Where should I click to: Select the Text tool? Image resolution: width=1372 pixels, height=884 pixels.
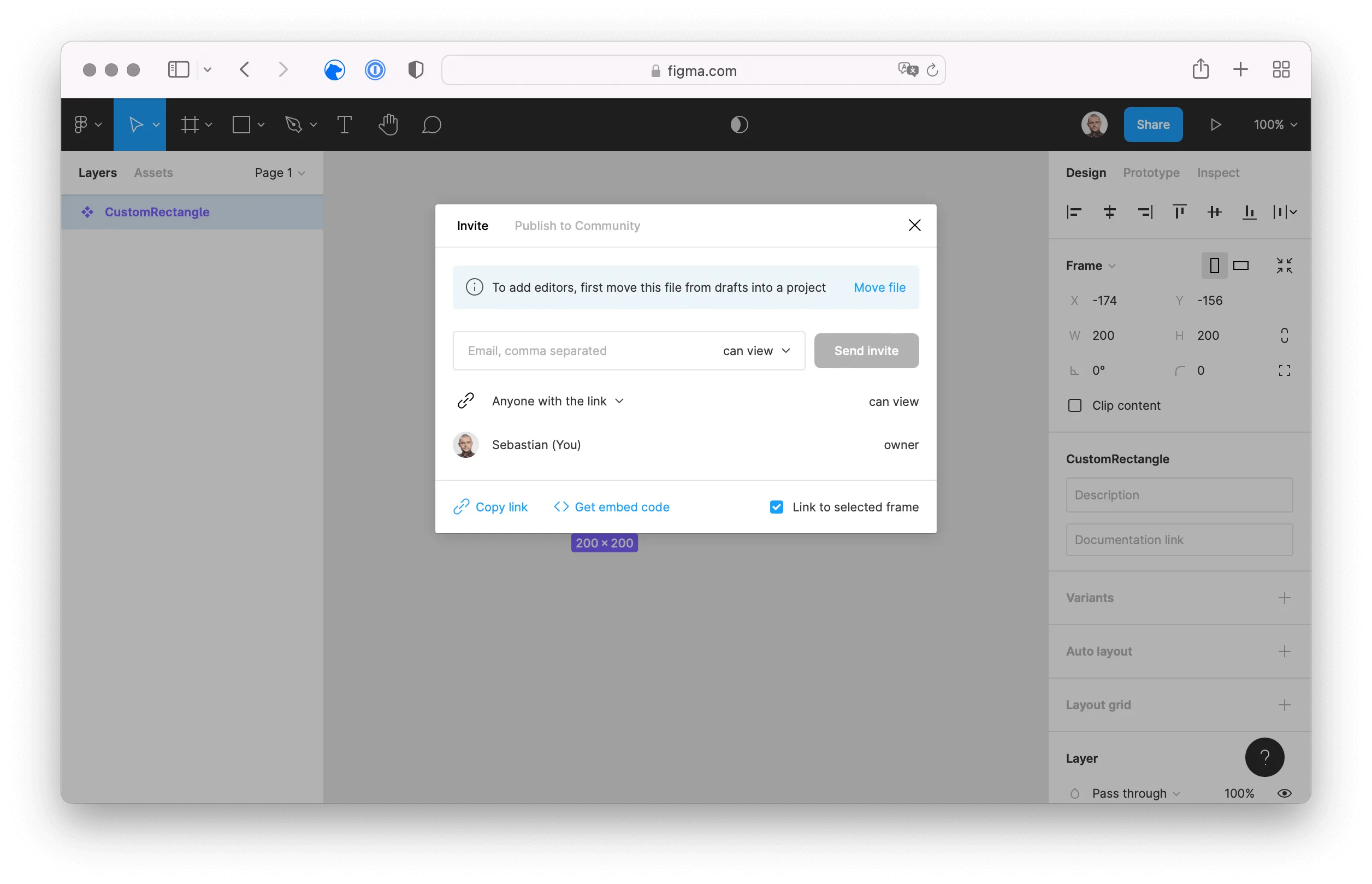[344, 125]
